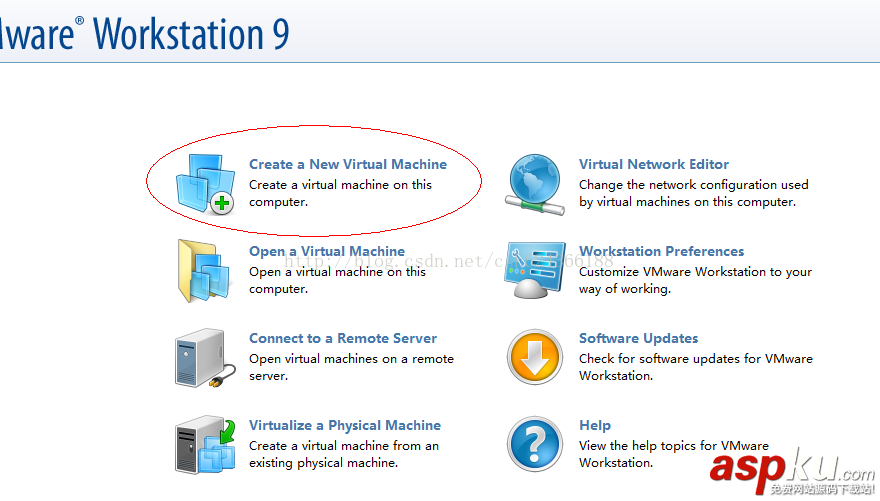Choose the Virtualize a Physical Machine link
The width and height of the screenshot is (880, 501).
(345, 425)
